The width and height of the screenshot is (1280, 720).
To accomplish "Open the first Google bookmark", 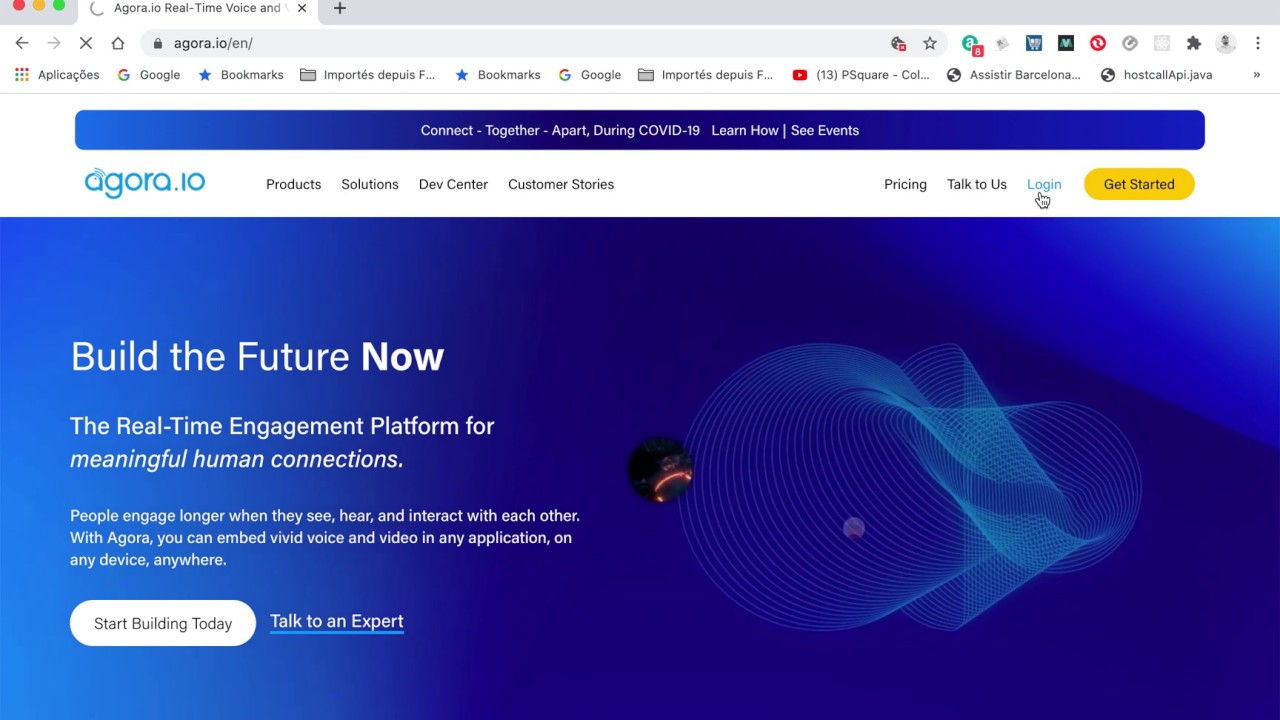I will tap(149, 75).
